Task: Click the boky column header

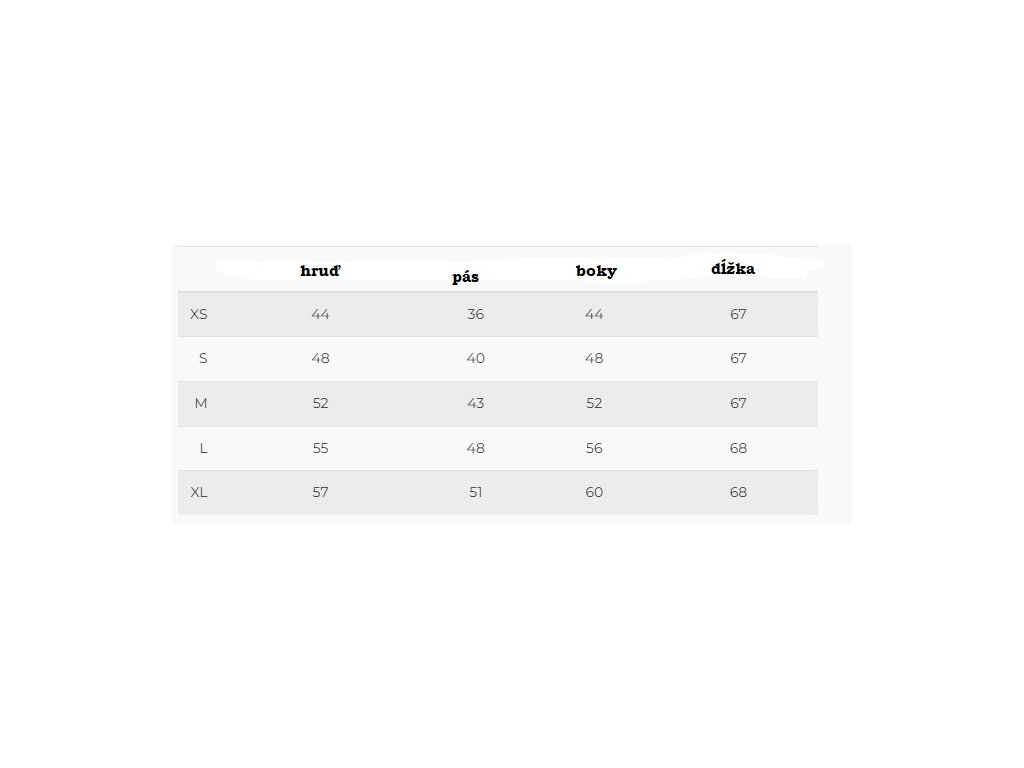Action: point(596,271)
